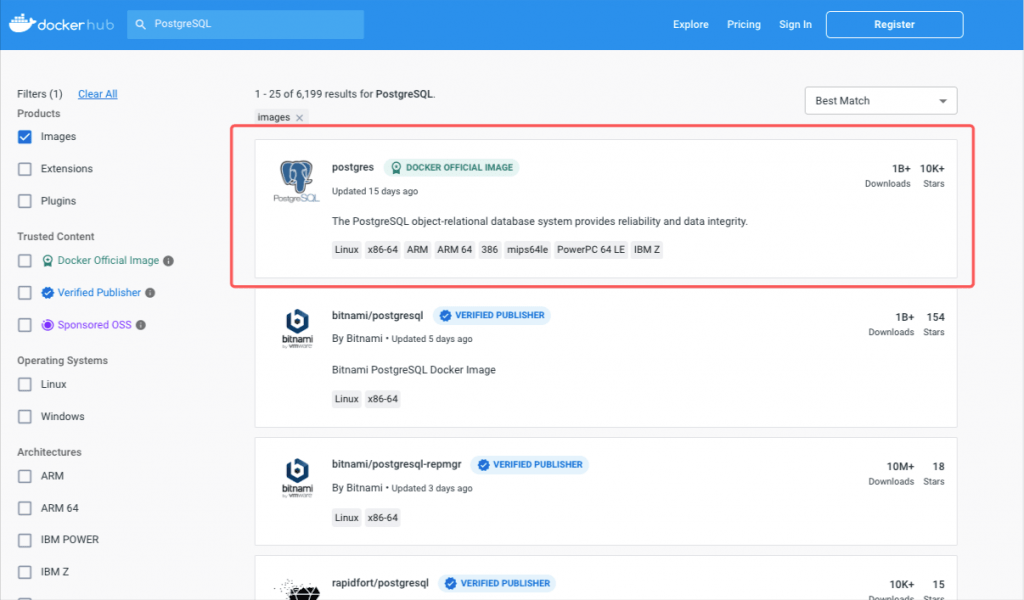This screenshot has width=1024, height=600.
Task: Open the rapidfort/postgresql repository title
Action: (x=380, y=583)
